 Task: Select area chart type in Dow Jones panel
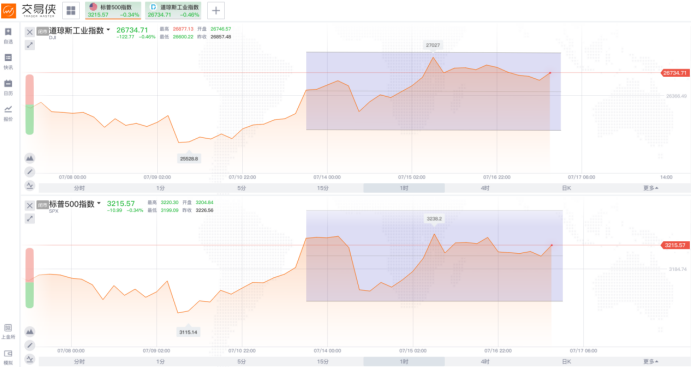(30, 158)
